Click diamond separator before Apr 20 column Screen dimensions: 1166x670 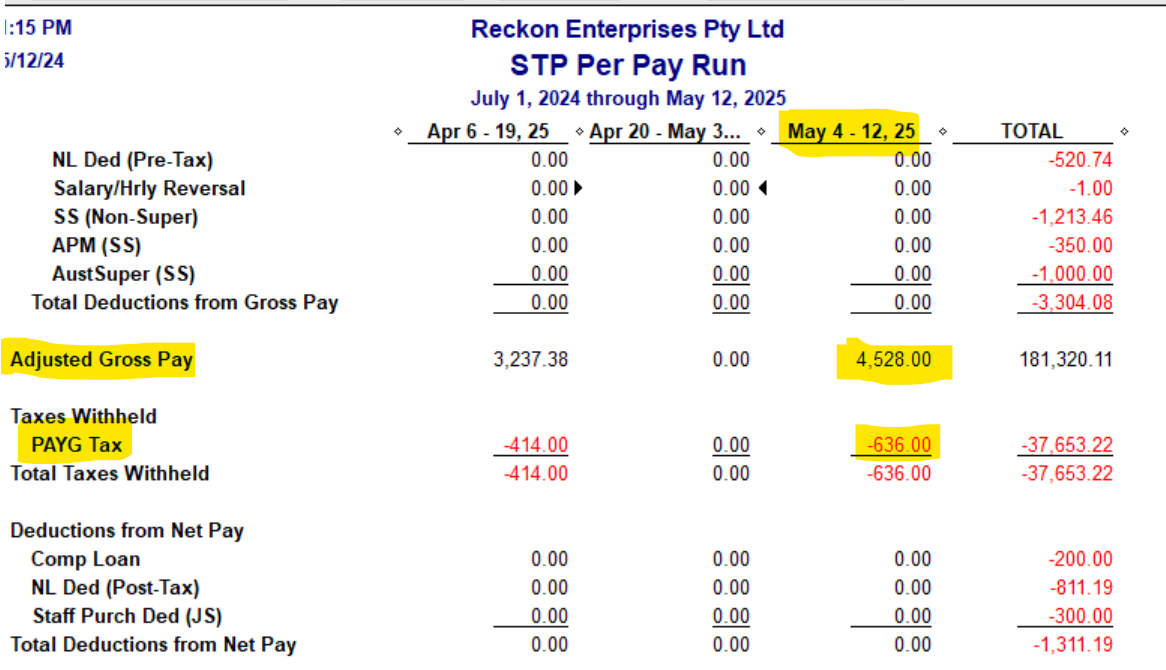[x=579, y=132]
